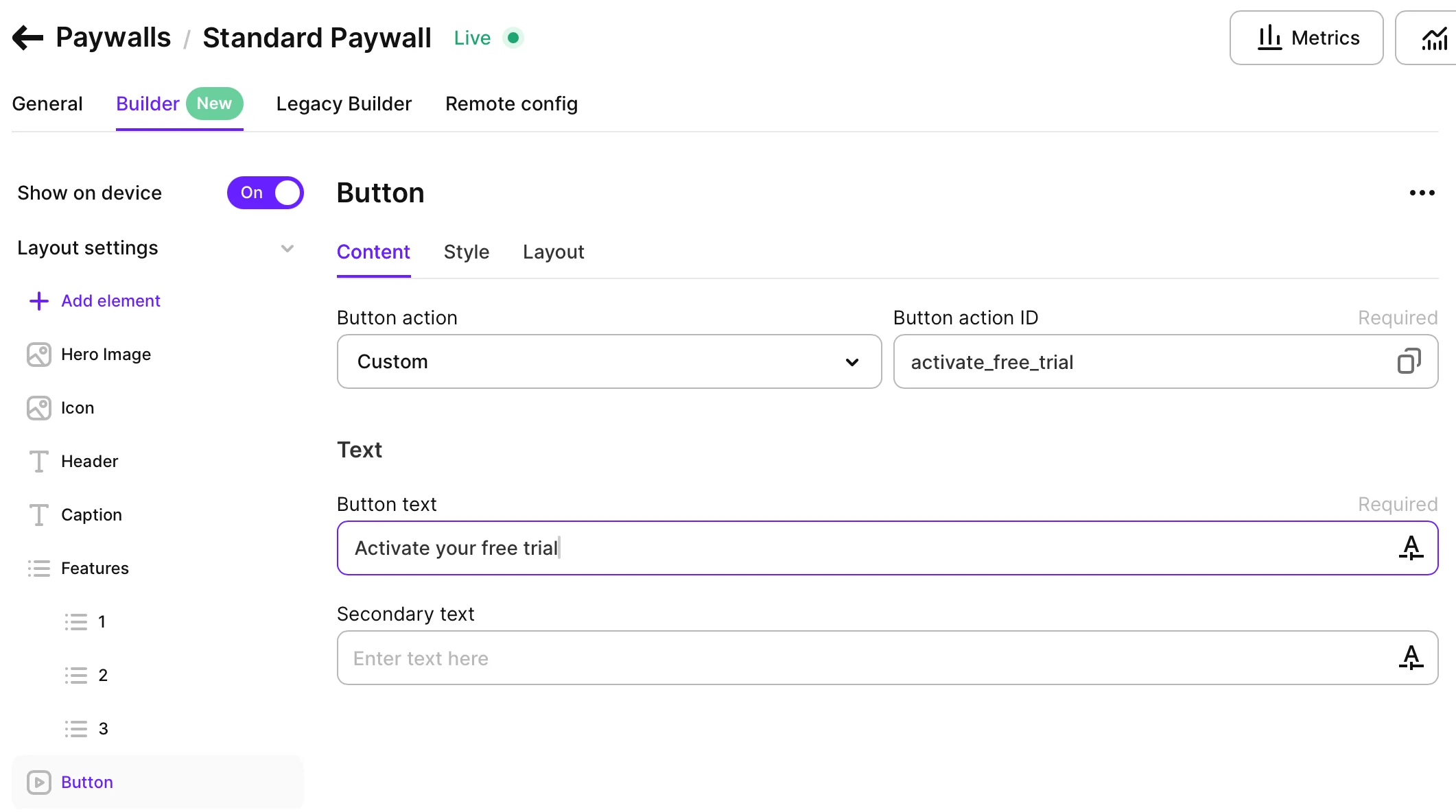Open the Metrics button
This screenshot has width=1456, height=812.
pos(1306,38)
